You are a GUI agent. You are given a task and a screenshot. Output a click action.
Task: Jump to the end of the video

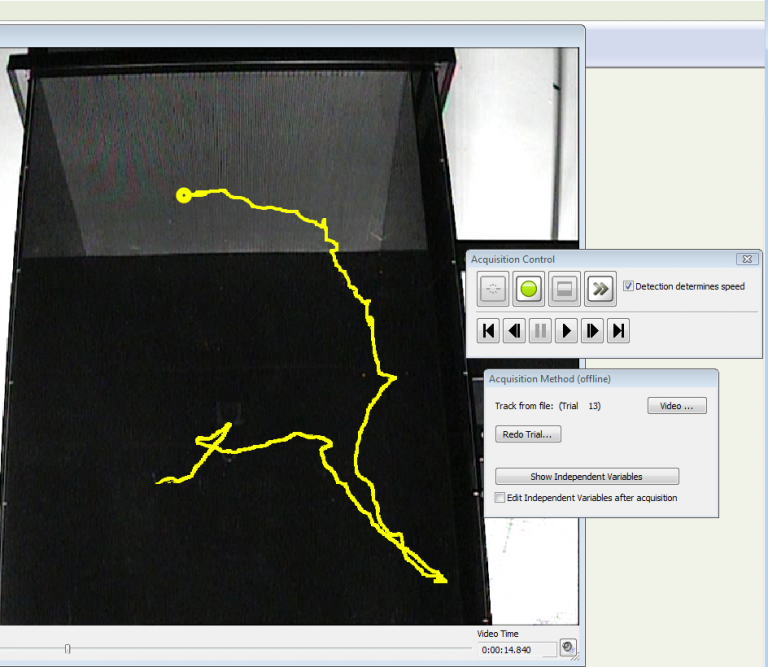(x=619, y=331)
